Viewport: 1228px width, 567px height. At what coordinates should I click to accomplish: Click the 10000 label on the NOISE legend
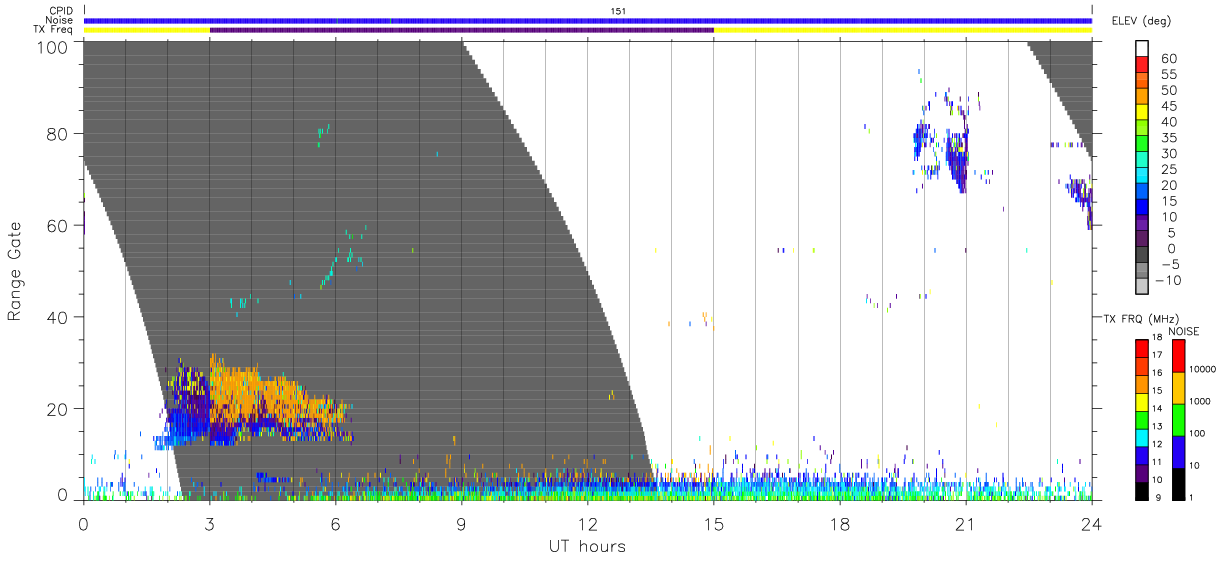tap(1203, 370)
